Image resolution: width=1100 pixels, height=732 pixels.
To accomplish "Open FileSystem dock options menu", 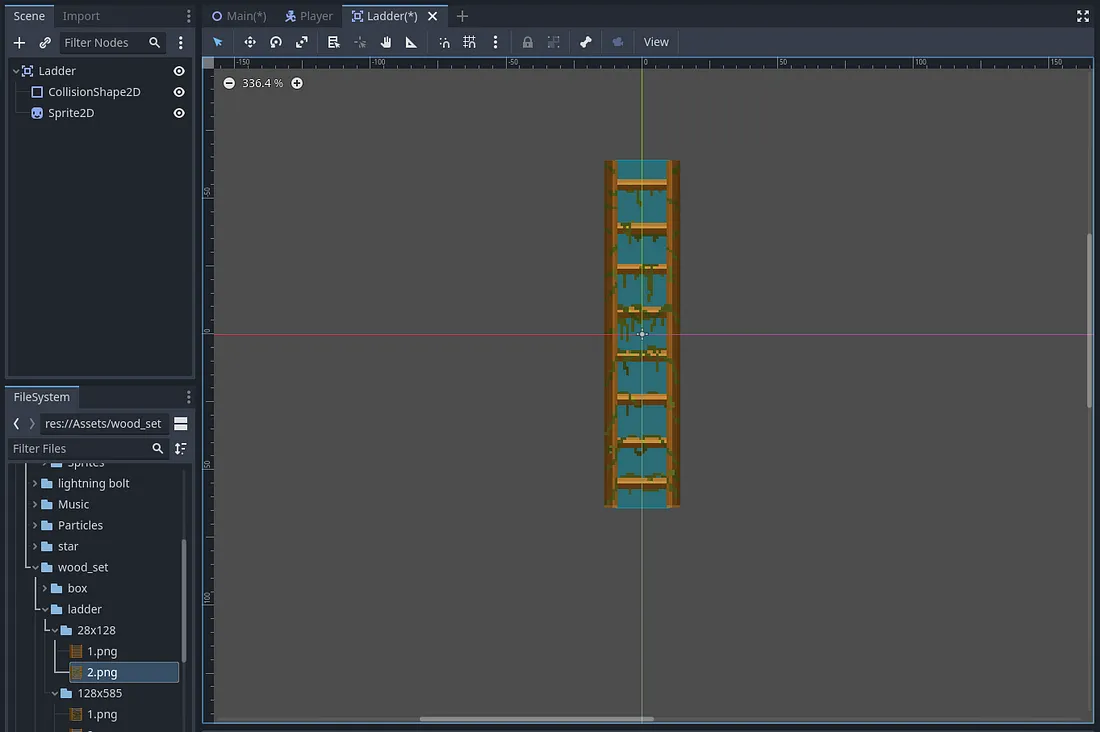I will (x=188, y=397).
